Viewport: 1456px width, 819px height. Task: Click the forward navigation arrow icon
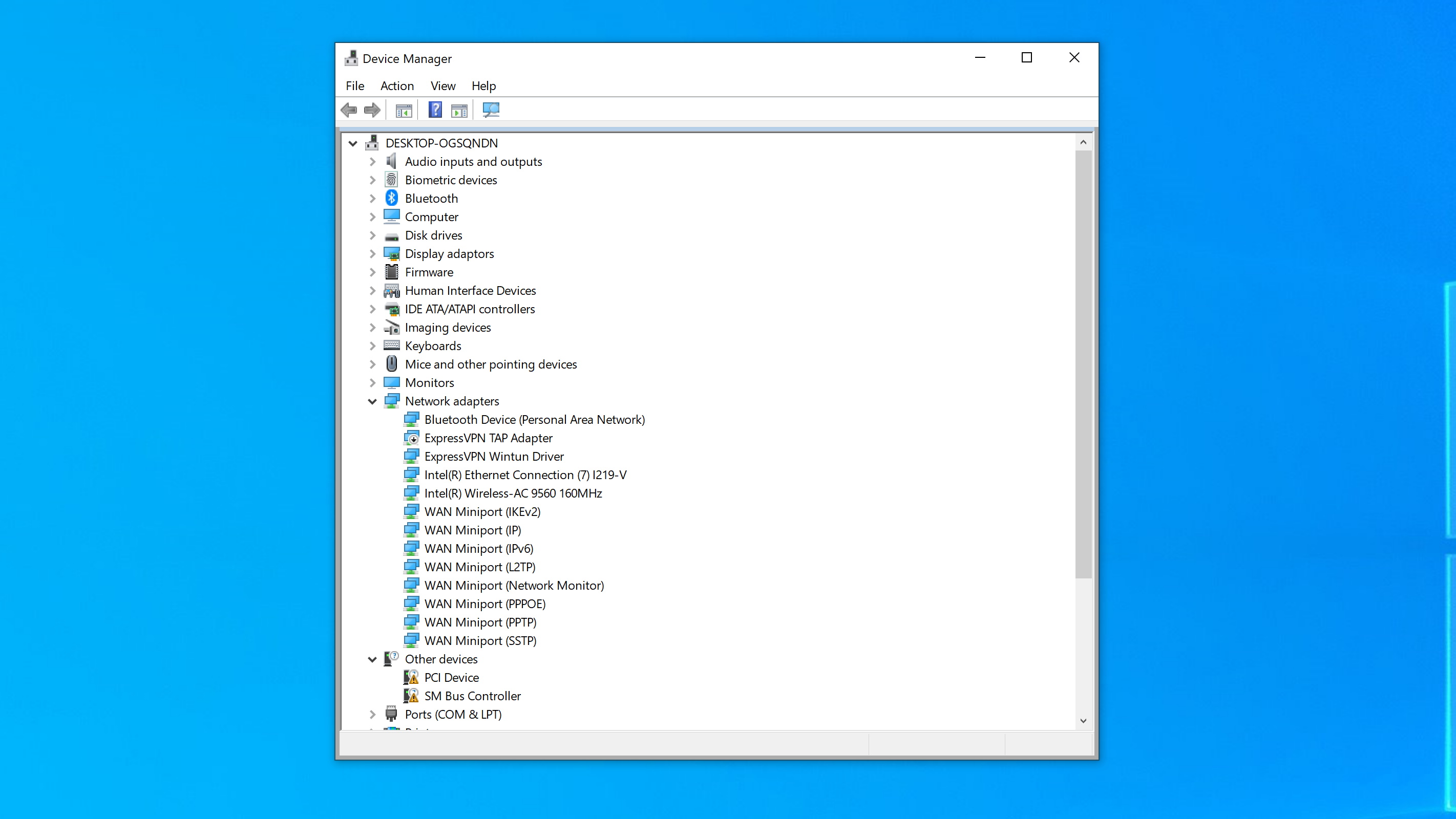click(x=372, y=110)
